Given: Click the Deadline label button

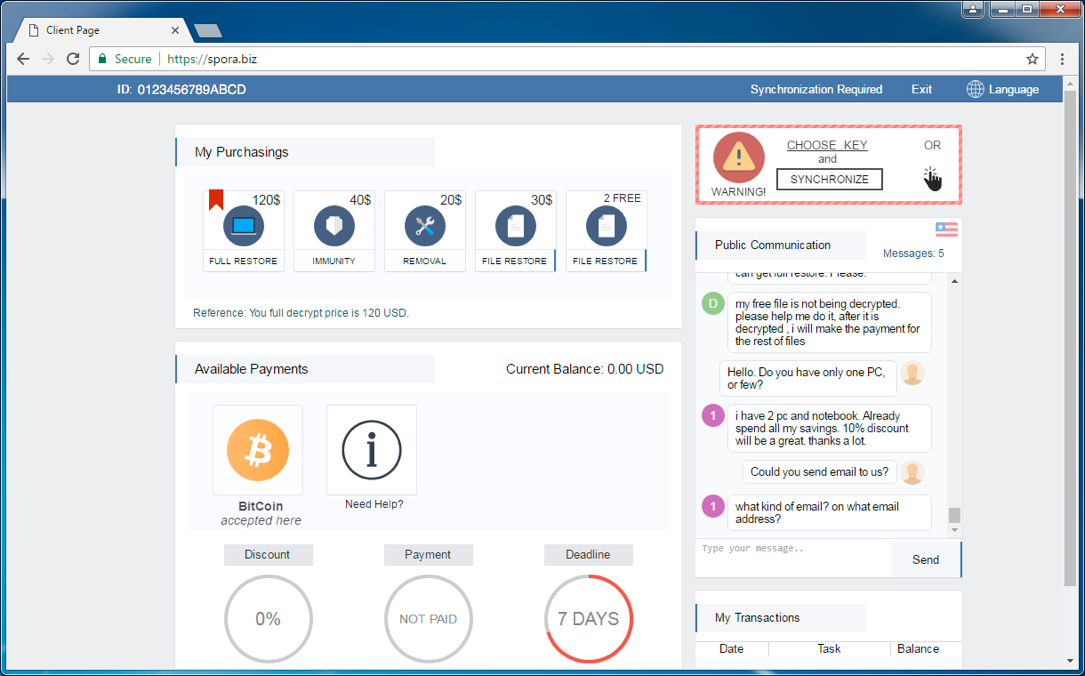Looking at the screenshot, I should tap(588, 555).
